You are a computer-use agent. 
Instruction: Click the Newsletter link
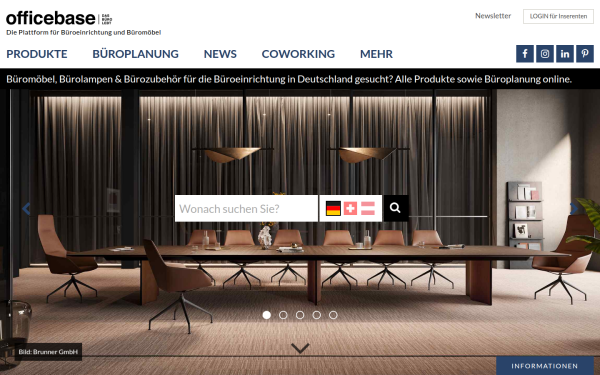coord(493,16)
